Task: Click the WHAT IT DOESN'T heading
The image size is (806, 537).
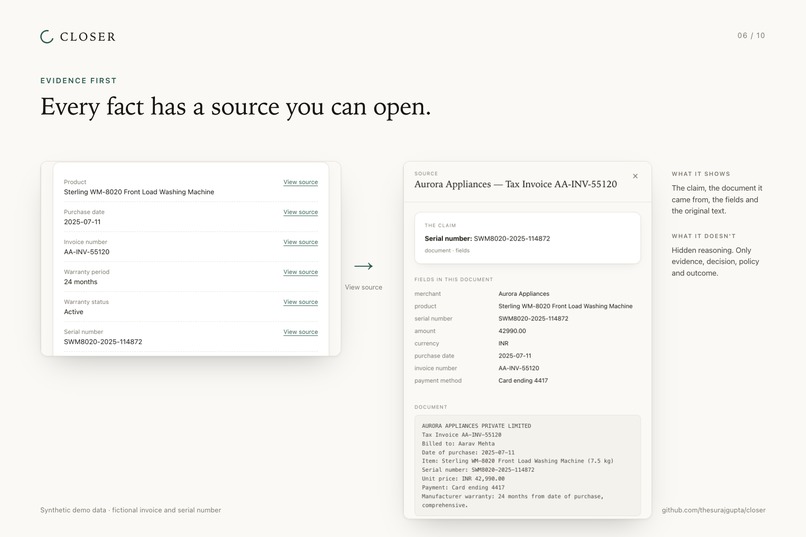Action: point(704,236)
